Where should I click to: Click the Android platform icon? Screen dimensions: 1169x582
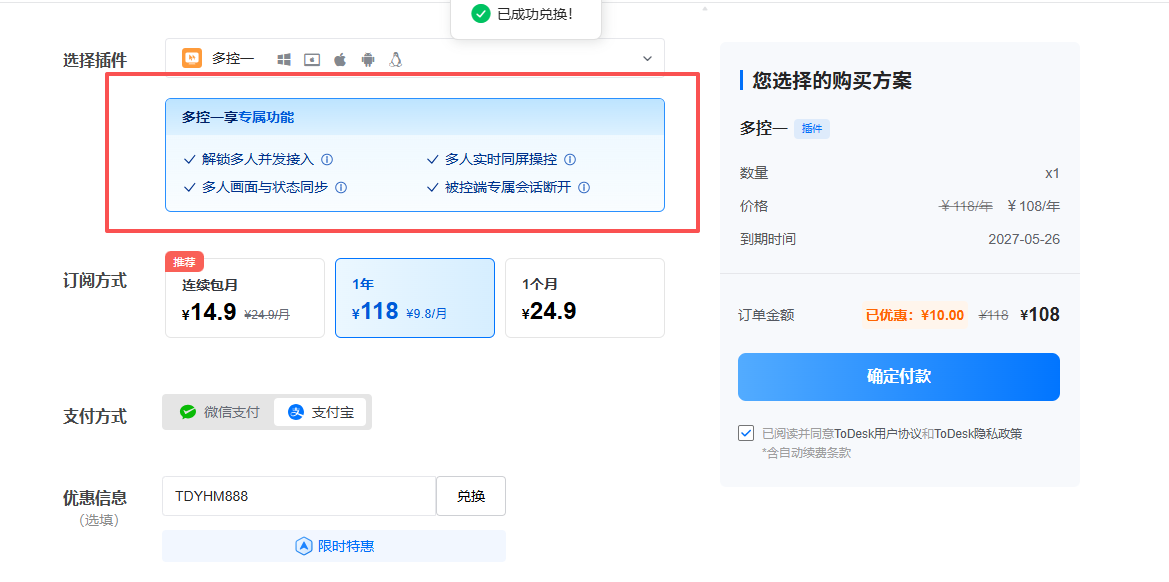(x=368, y=60)
